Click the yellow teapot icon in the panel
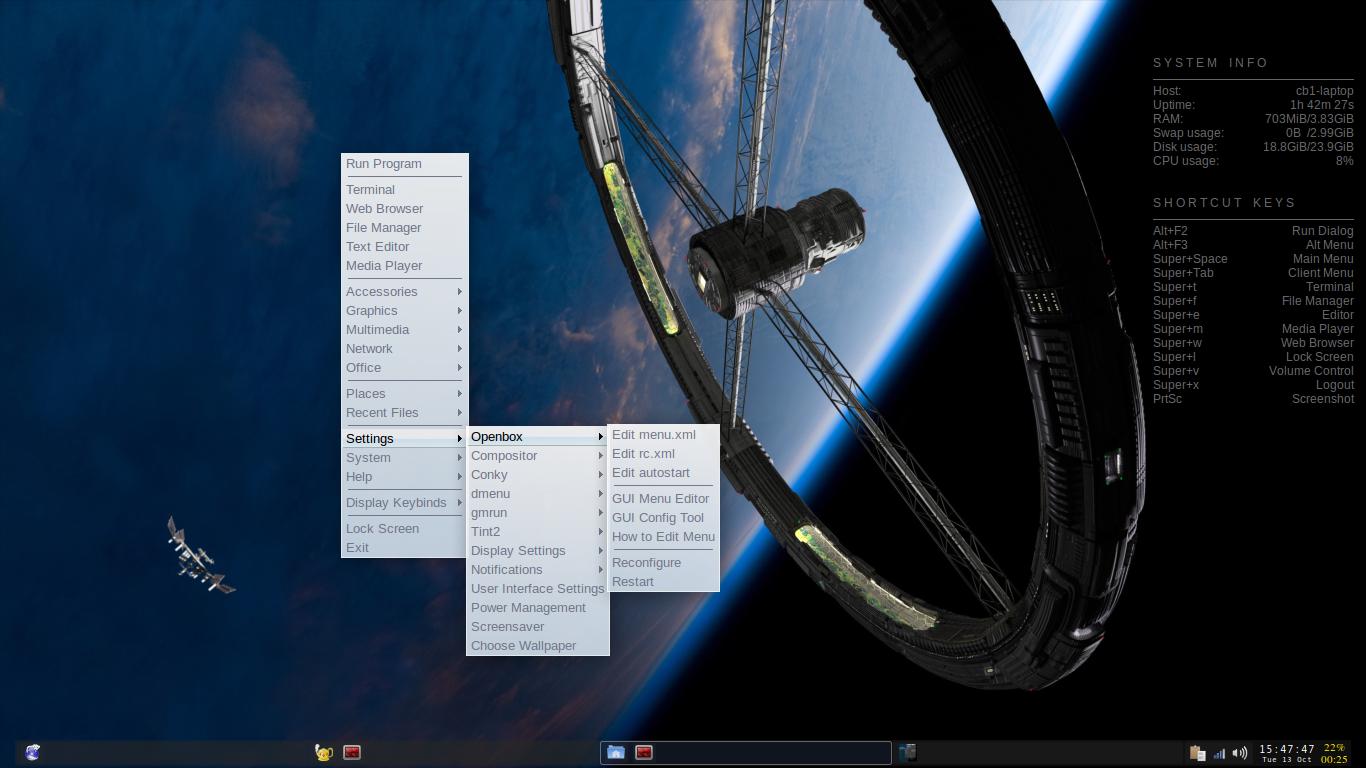The height and width of the screenshot is (768, 1366). coord(324,752)
